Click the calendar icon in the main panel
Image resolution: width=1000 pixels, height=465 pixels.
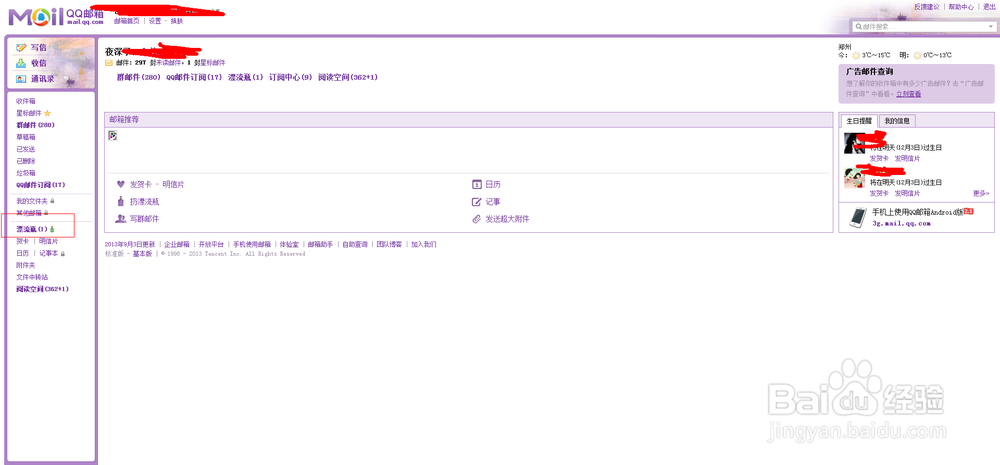coord(476,184)
